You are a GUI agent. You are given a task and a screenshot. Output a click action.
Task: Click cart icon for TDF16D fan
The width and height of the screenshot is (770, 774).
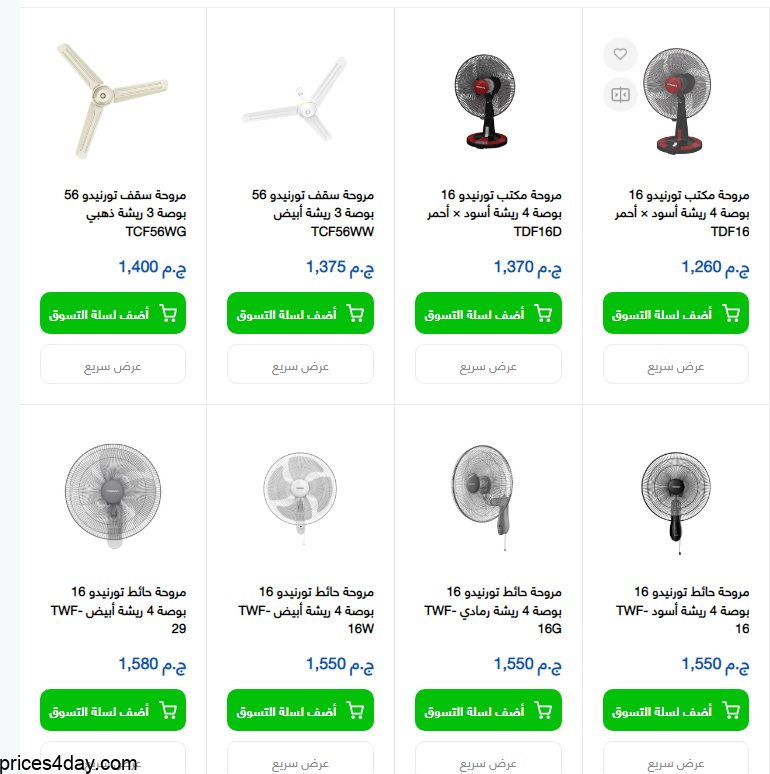(x=543, y=313)
